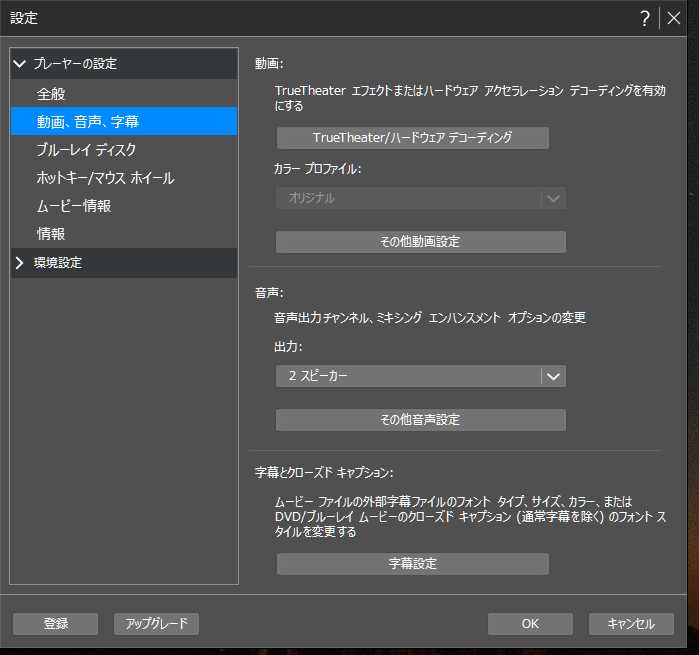
Task: Open ホットキー/マウス ホイール settings
Action: pyautogui.click(x=124, y=177)
